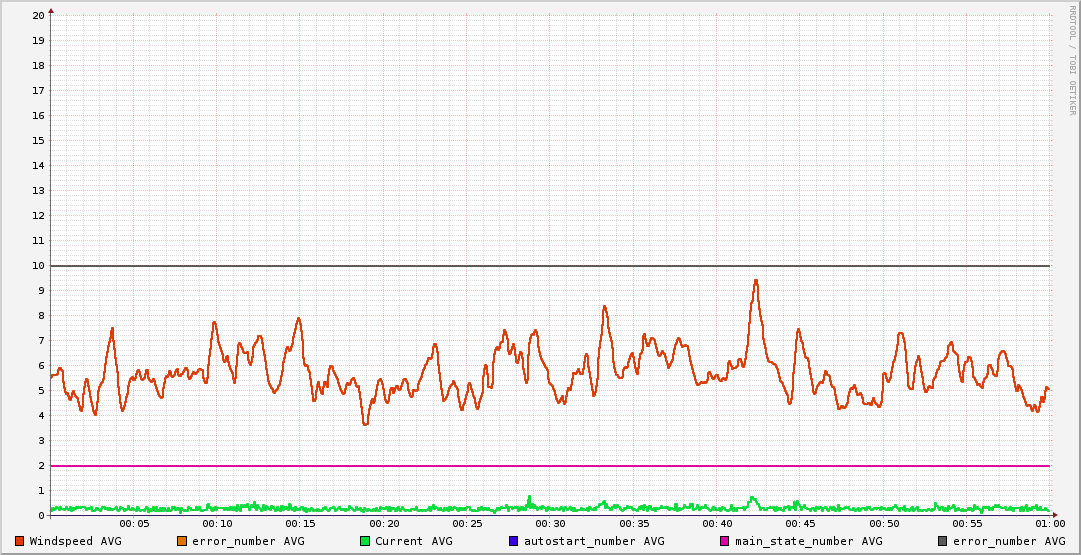
Task: Click the red arrow ending the x-axis
Action: click(x=1054, y=515)
